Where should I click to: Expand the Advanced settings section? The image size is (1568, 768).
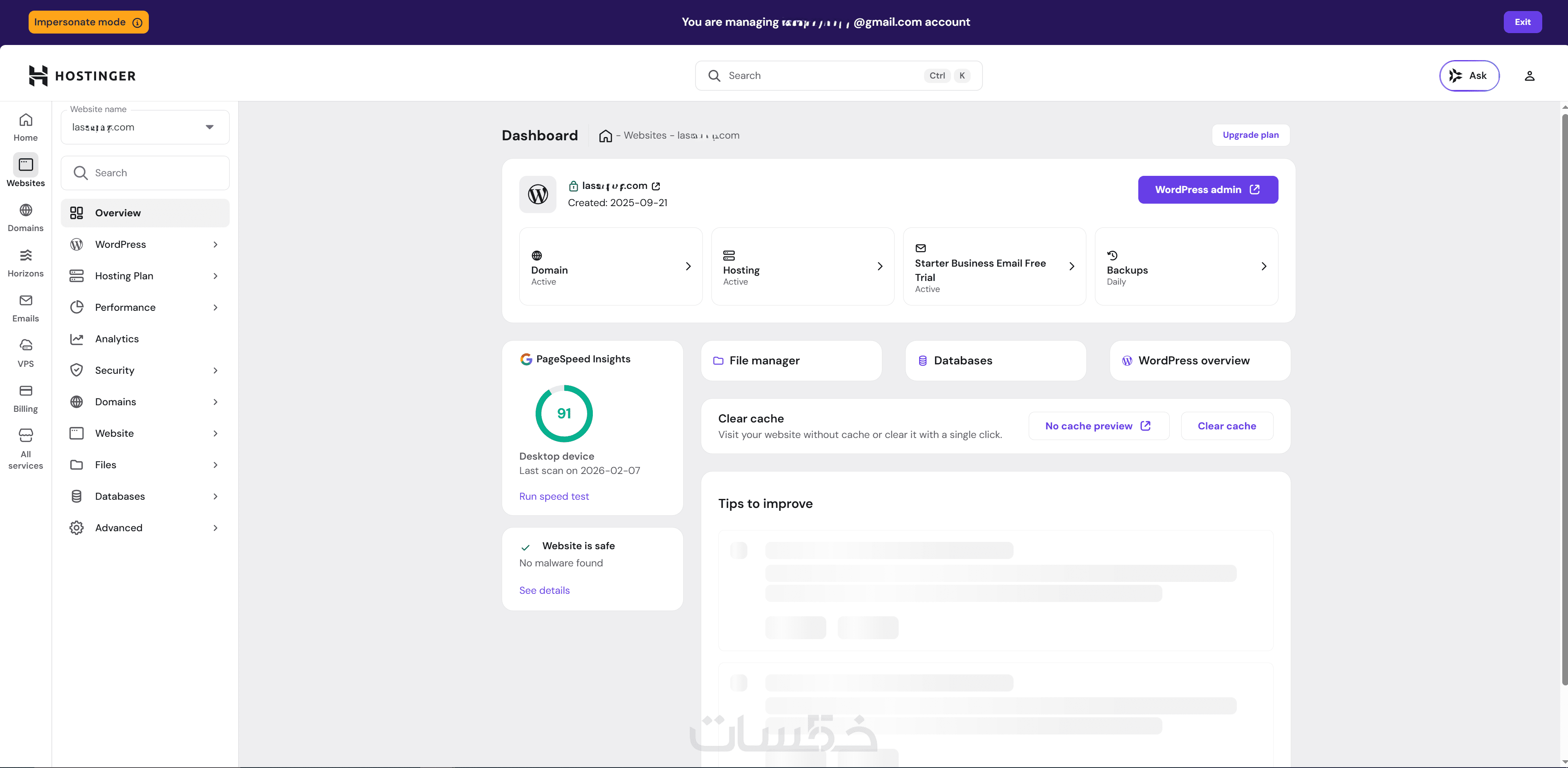145,528
